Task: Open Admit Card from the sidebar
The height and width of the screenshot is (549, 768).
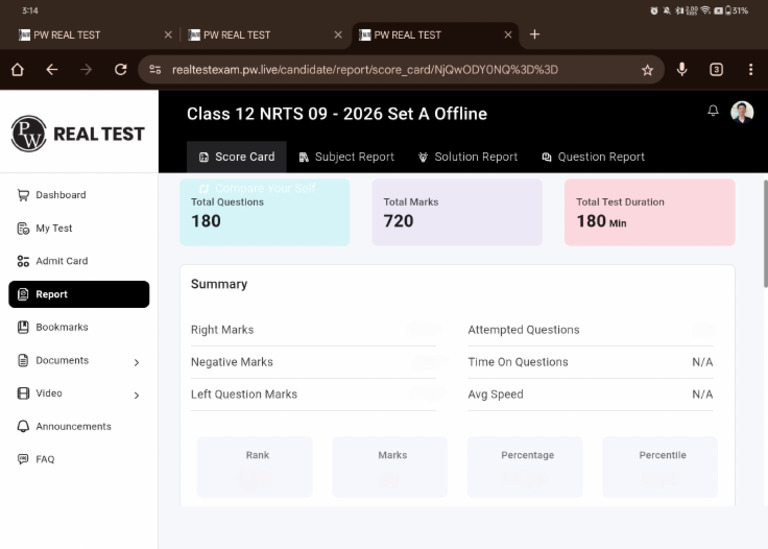Action: [x=61, y=261]
